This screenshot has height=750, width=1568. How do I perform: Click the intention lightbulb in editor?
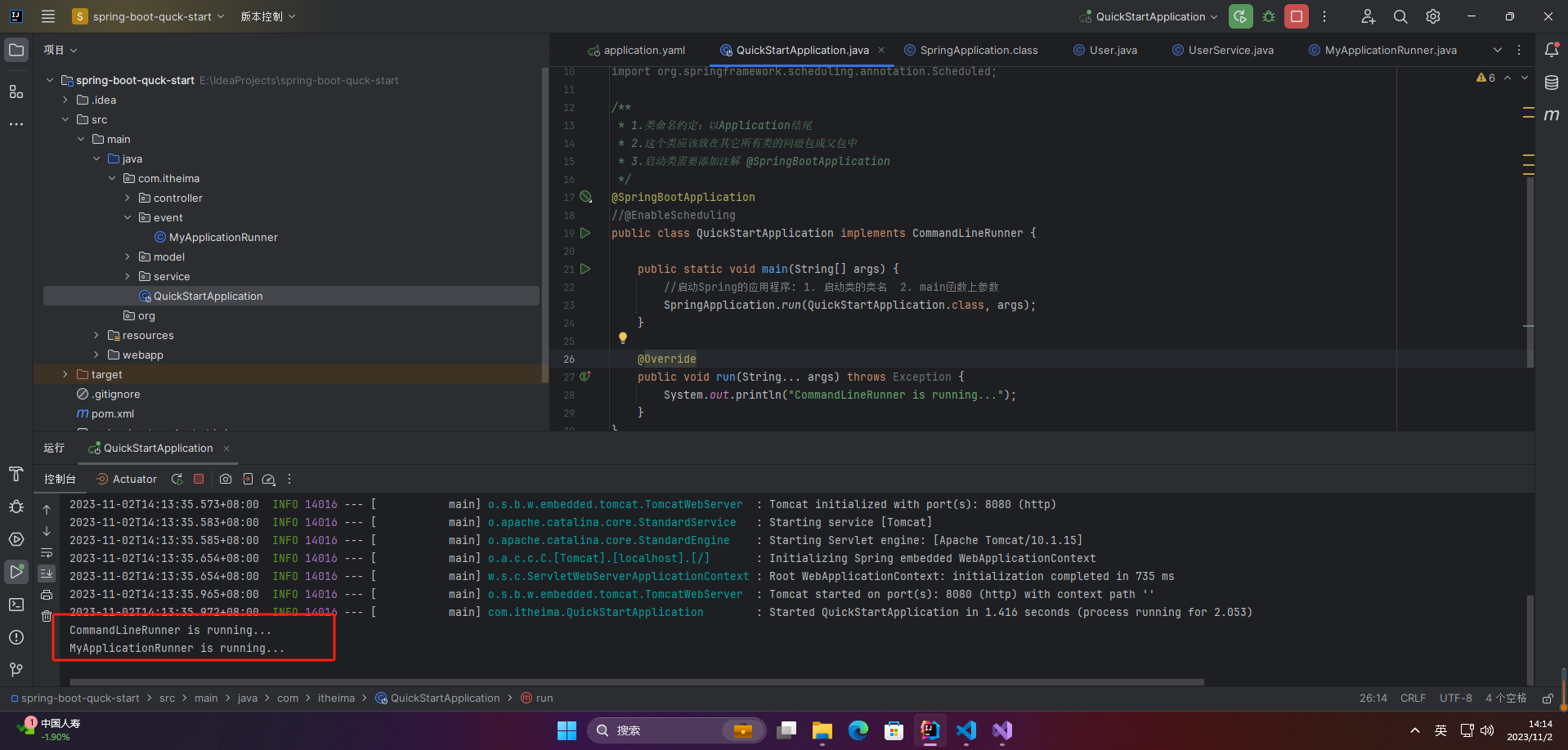coord(623,337)
